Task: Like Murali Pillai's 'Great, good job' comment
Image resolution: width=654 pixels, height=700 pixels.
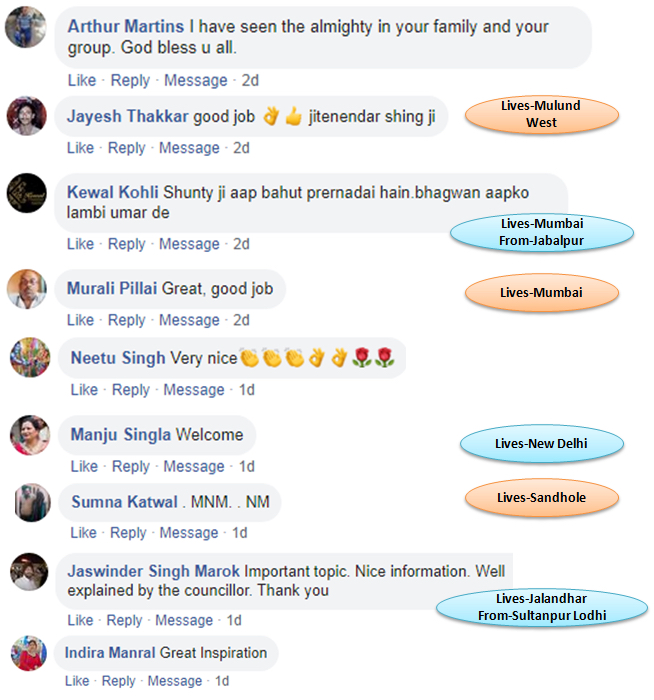Action: click(x=80, y=320)
